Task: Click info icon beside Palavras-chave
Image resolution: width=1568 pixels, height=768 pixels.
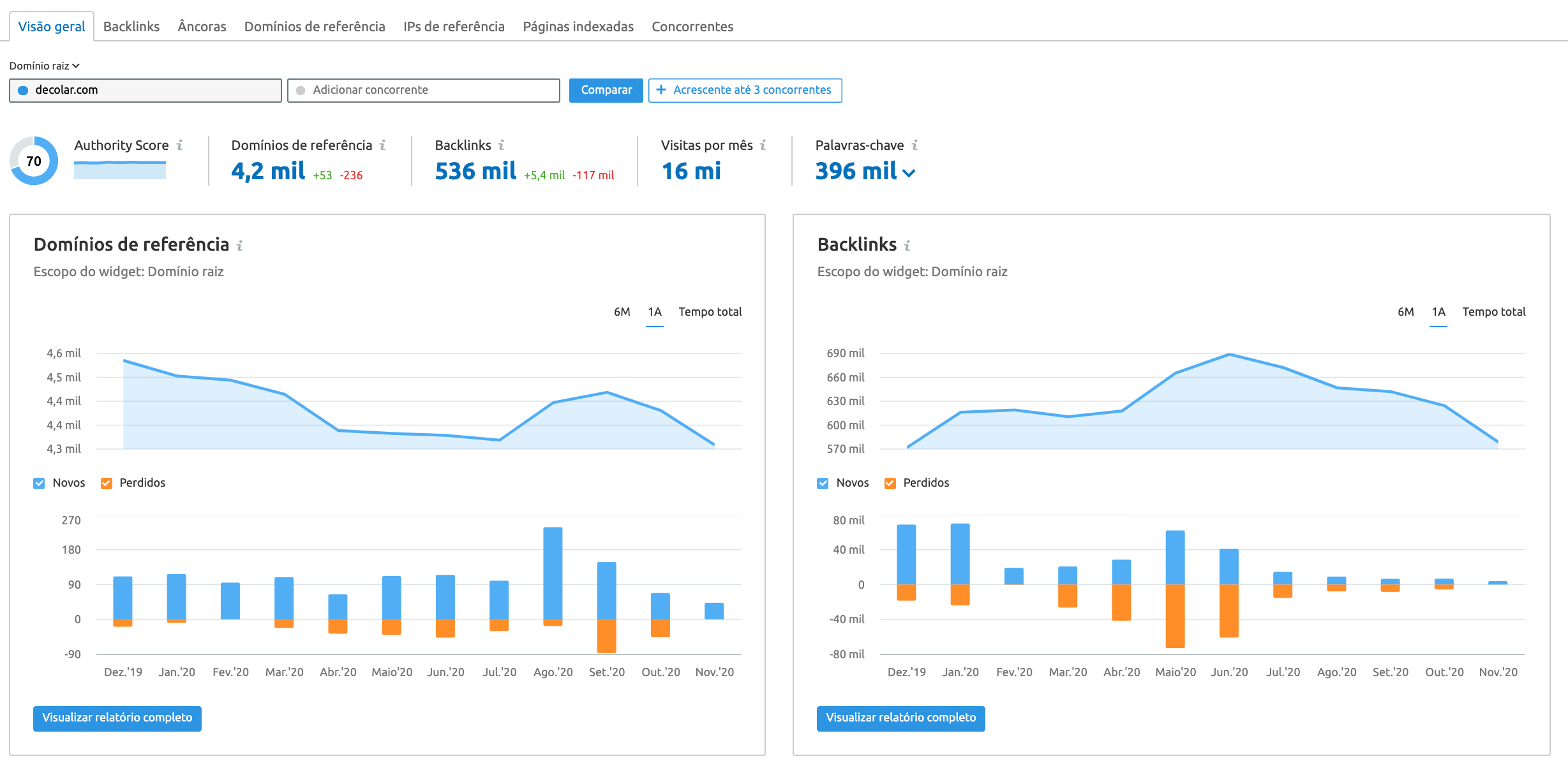Action: coord(915,145)
